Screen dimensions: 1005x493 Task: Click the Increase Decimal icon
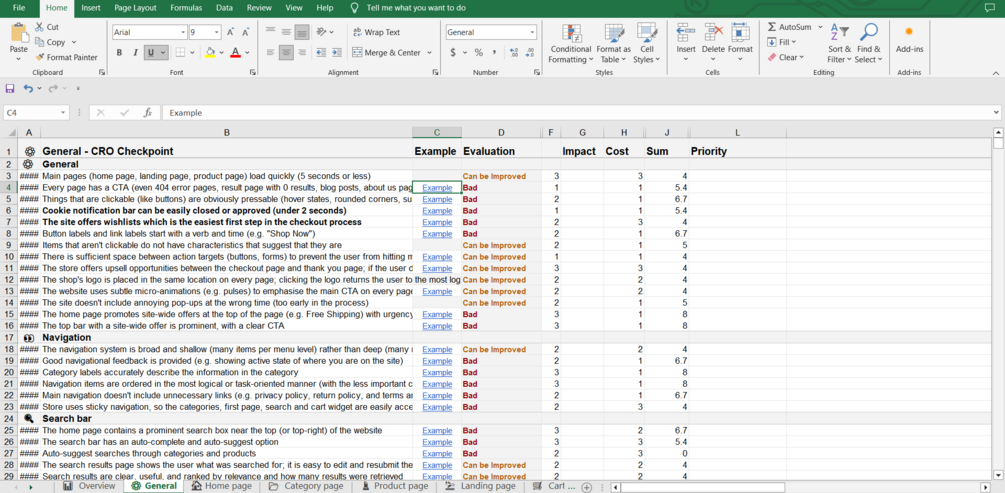514,53
